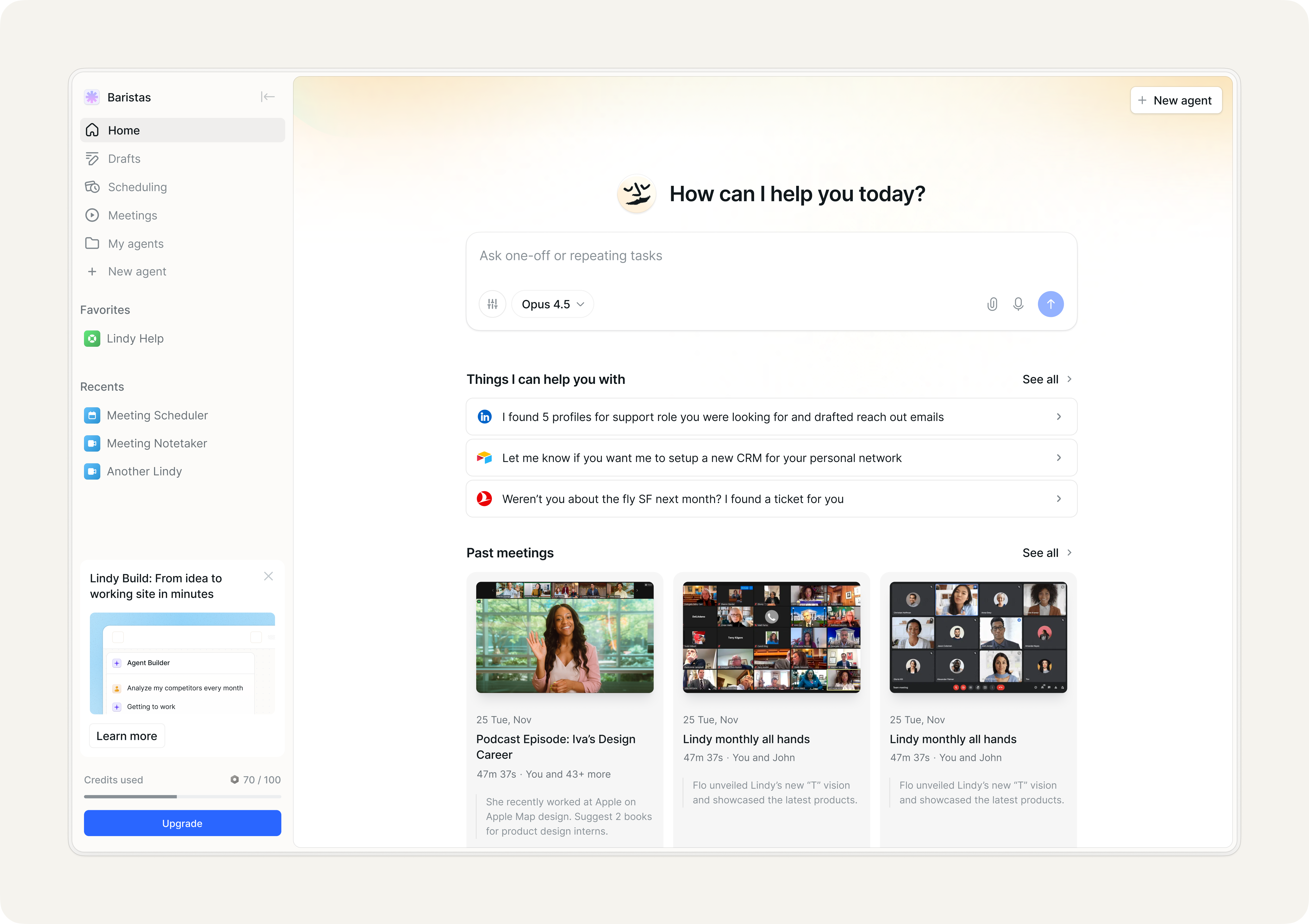Open the SF flight ticket suggestion
Screen dimensions: 1309x924
[x=771, y=499]
